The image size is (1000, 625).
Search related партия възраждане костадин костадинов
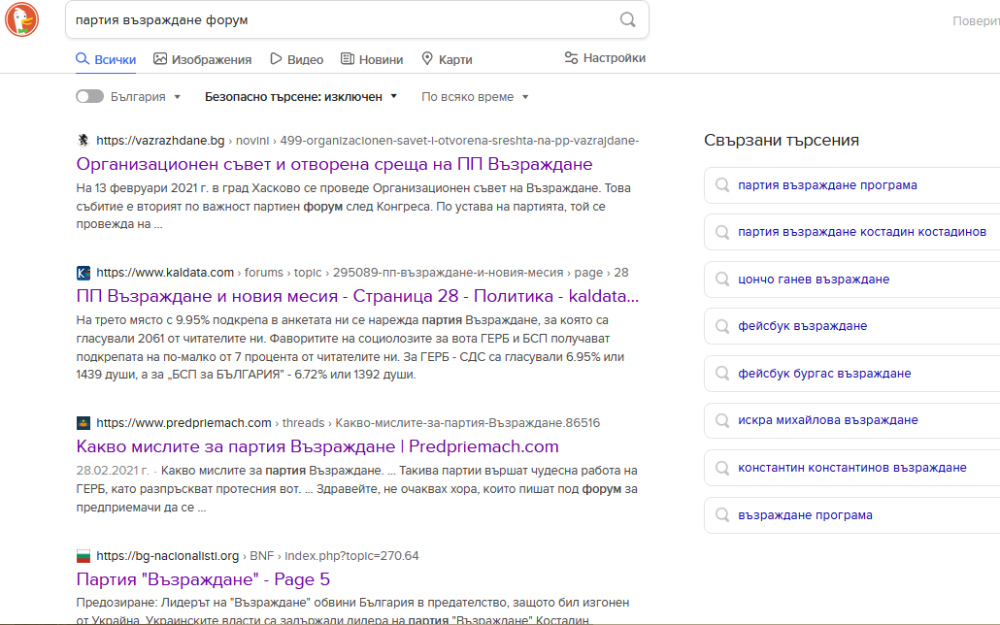pos(862,232)
